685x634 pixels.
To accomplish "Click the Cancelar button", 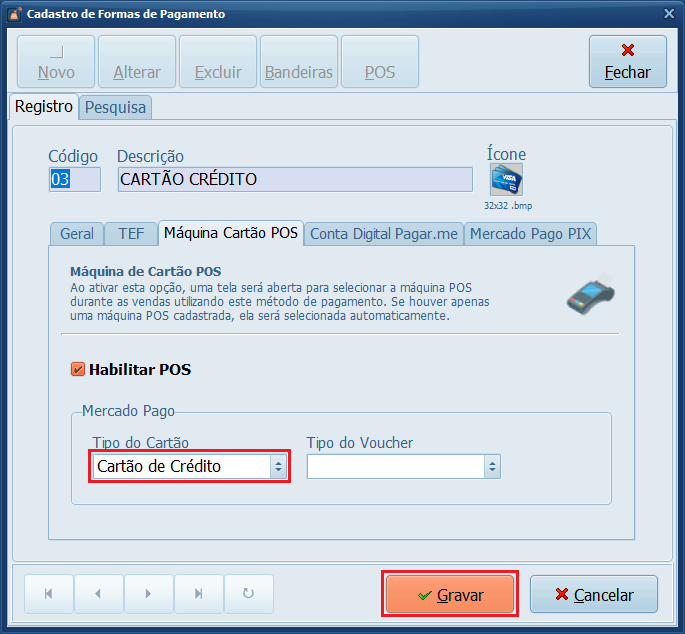I will 594,594.
